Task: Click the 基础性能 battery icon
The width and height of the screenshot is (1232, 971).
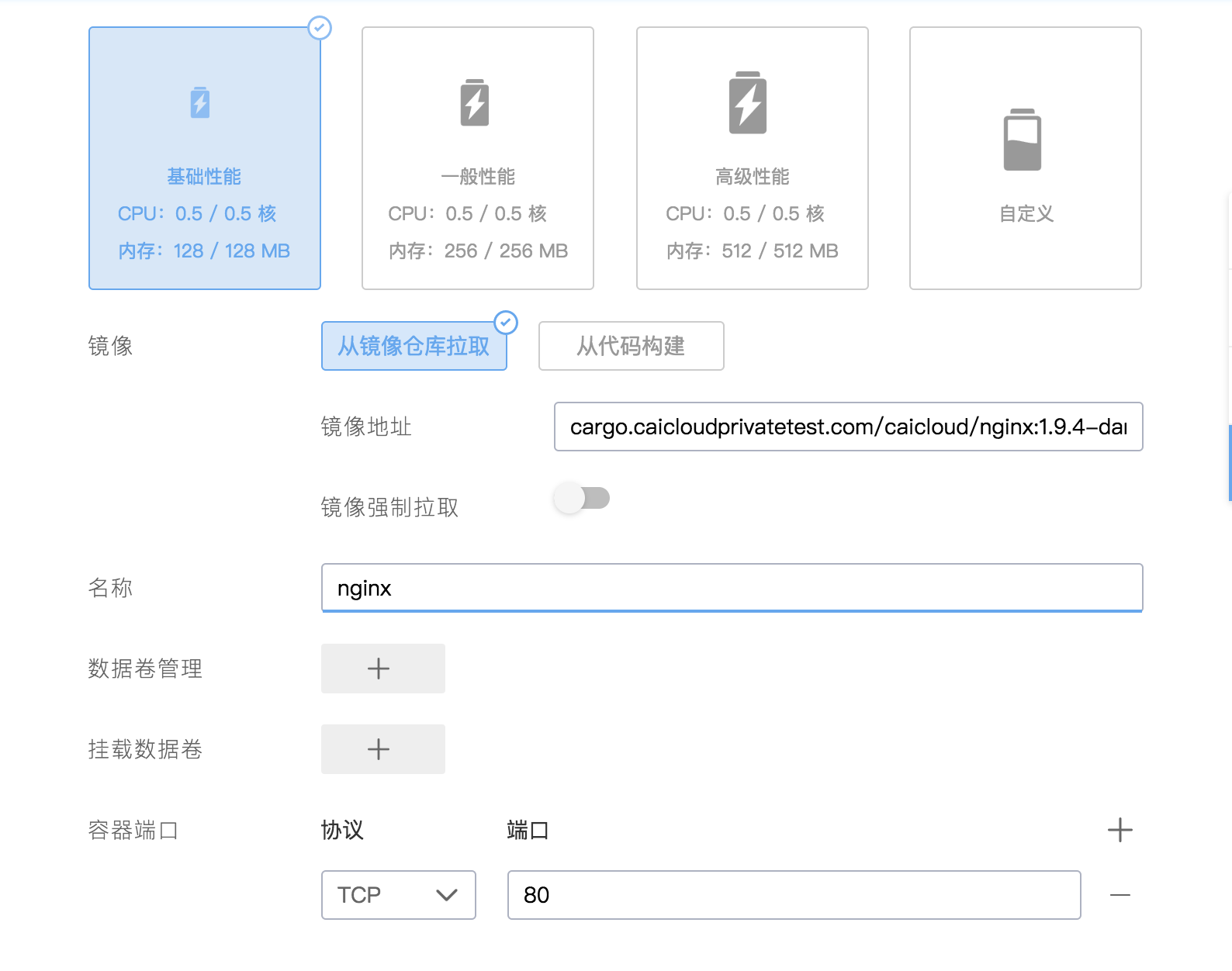Action: tap(200, 102)
